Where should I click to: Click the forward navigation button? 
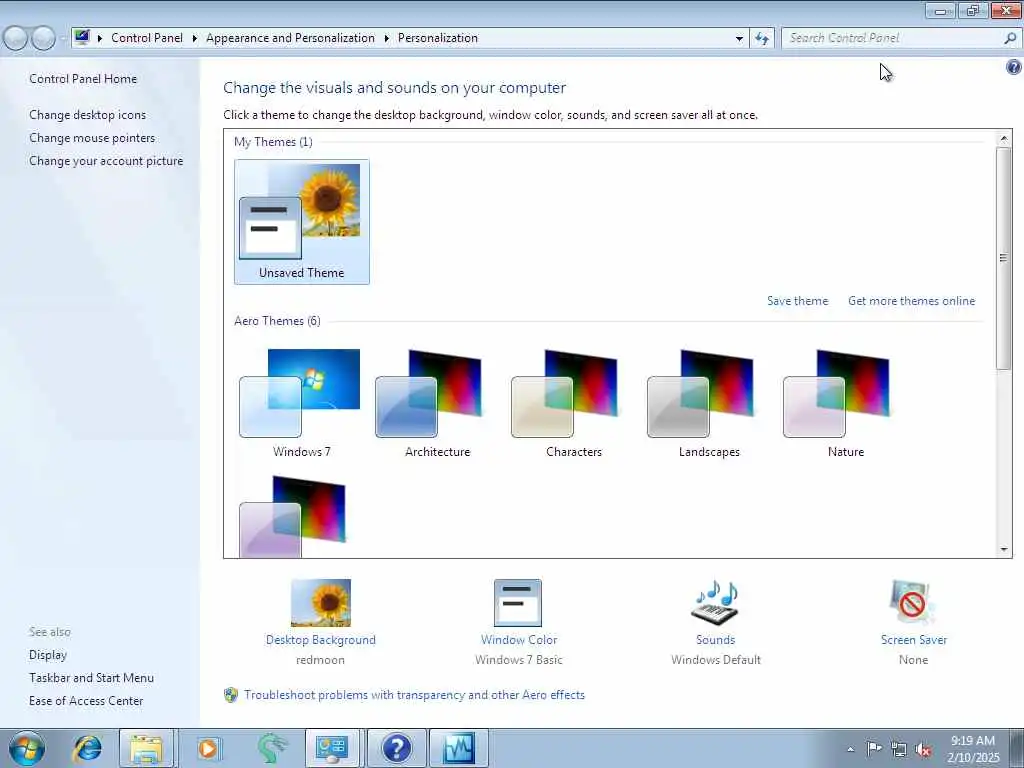[x=44, y=38]
